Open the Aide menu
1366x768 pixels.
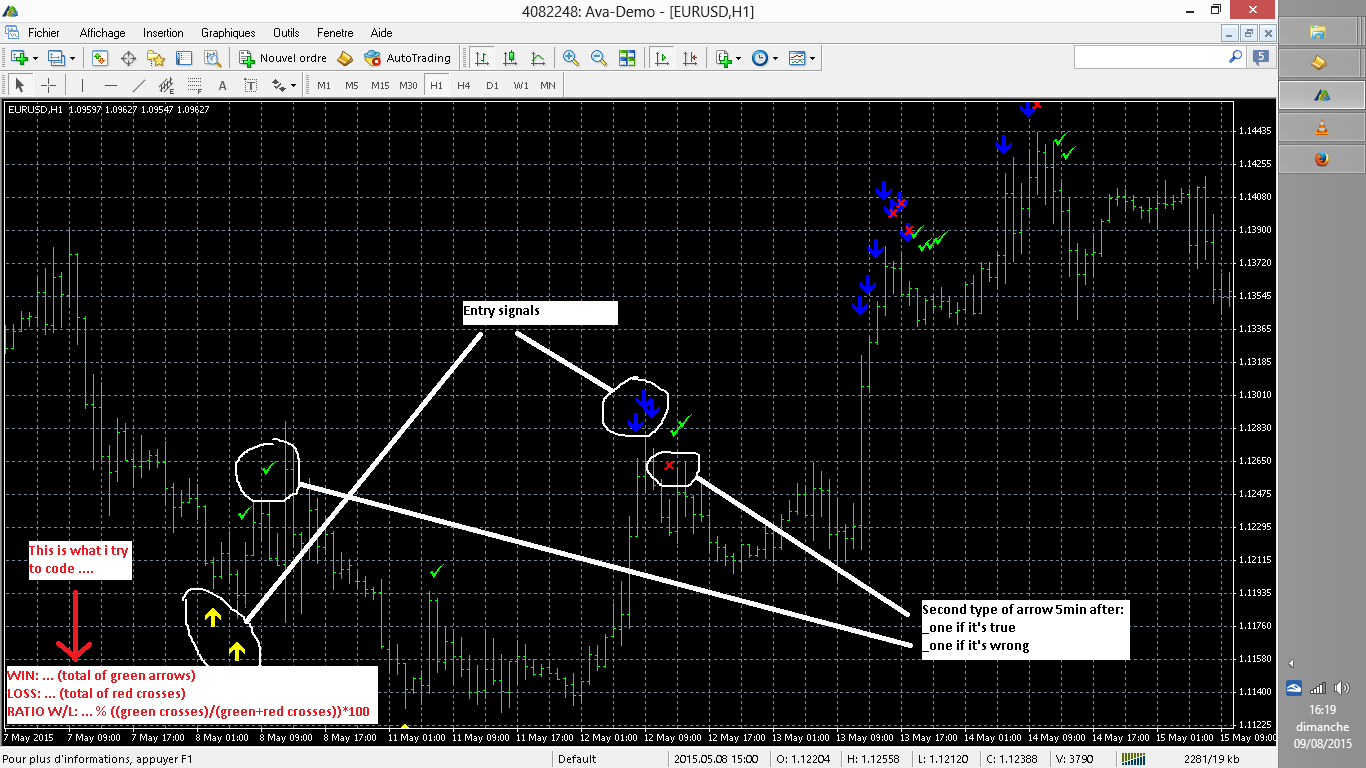[x=381, y=32]
